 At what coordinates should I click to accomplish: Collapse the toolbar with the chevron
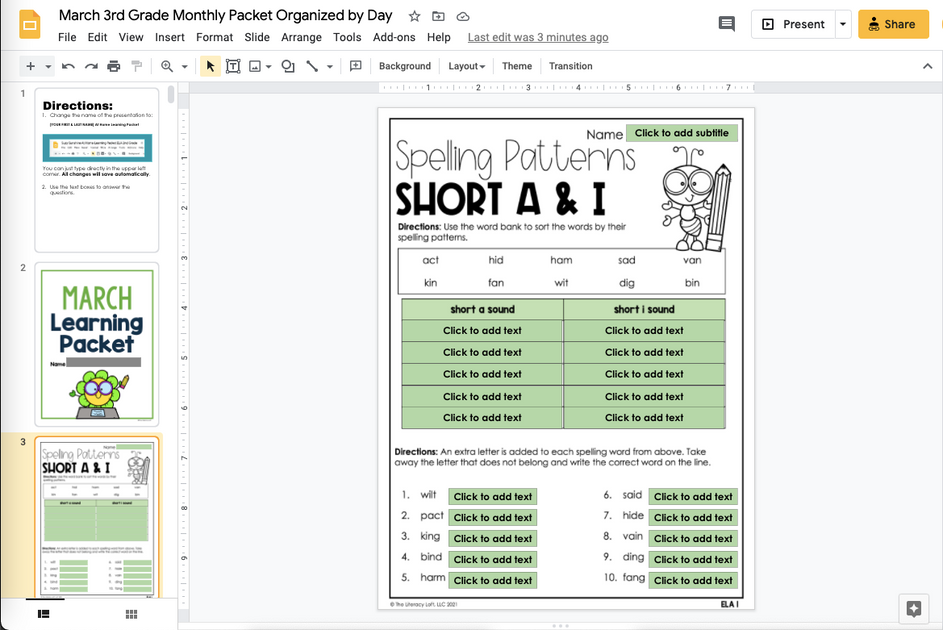point(927,65)
